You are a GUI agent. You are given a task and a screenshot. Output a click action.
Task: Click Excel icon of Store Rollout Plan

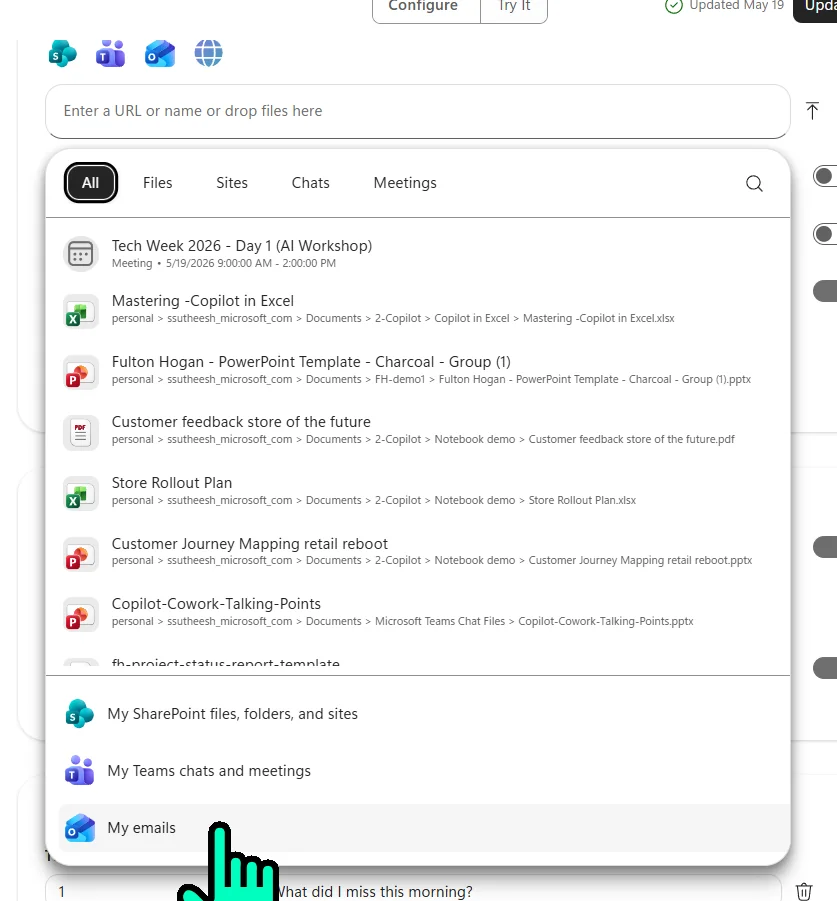tap(80, 494)
